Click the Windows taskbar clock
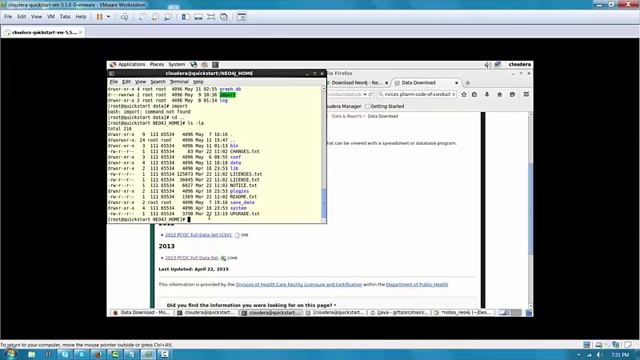 click(620, 355)
